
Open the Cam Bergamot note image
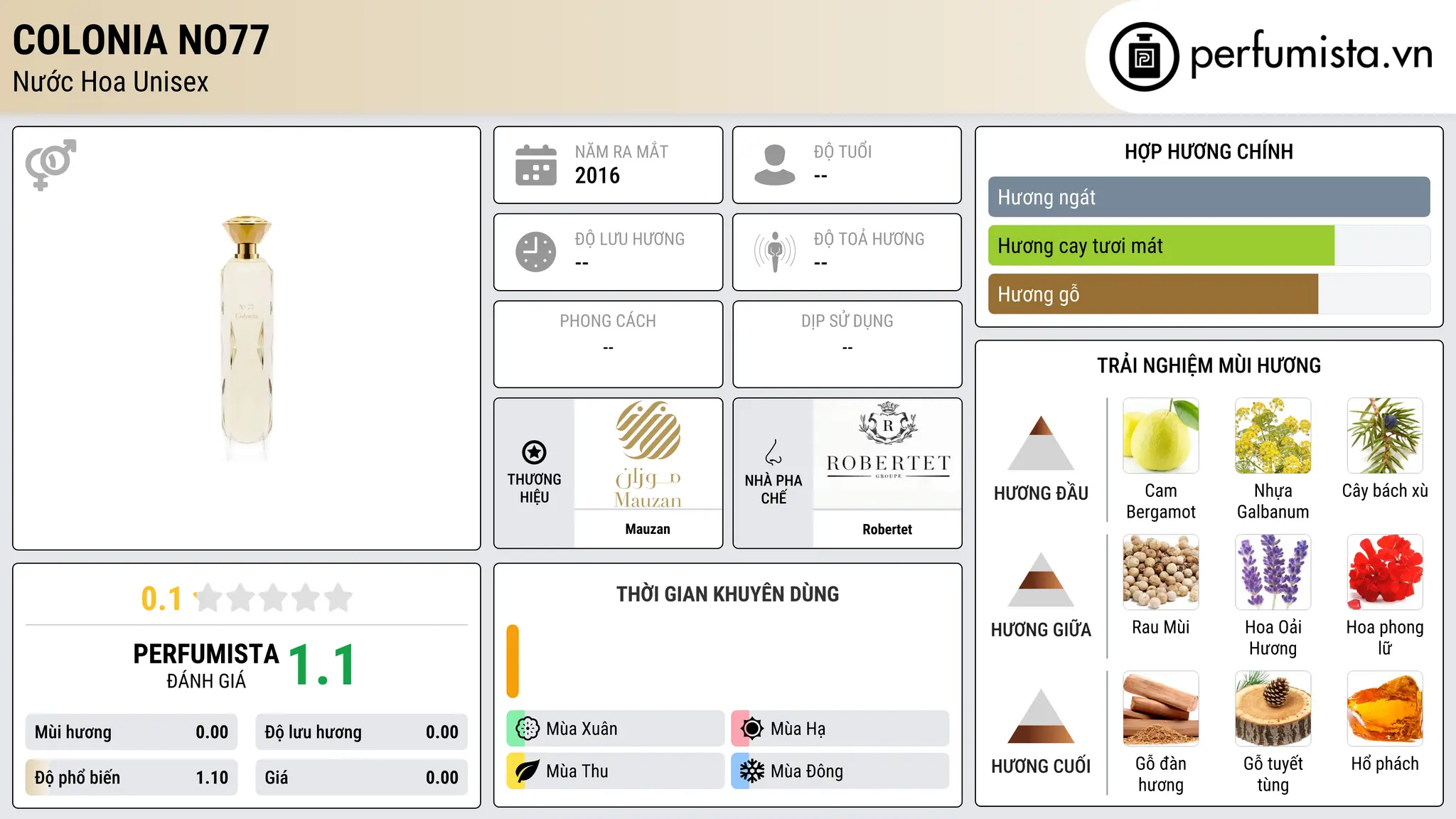click(1160, 436)
